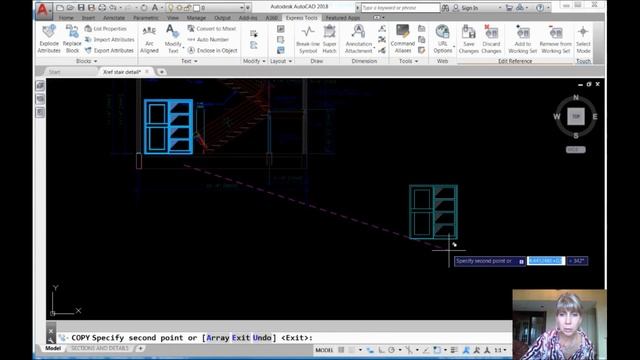
Task: Select the Annotation Attachment tool
Action: pos(359,39)
